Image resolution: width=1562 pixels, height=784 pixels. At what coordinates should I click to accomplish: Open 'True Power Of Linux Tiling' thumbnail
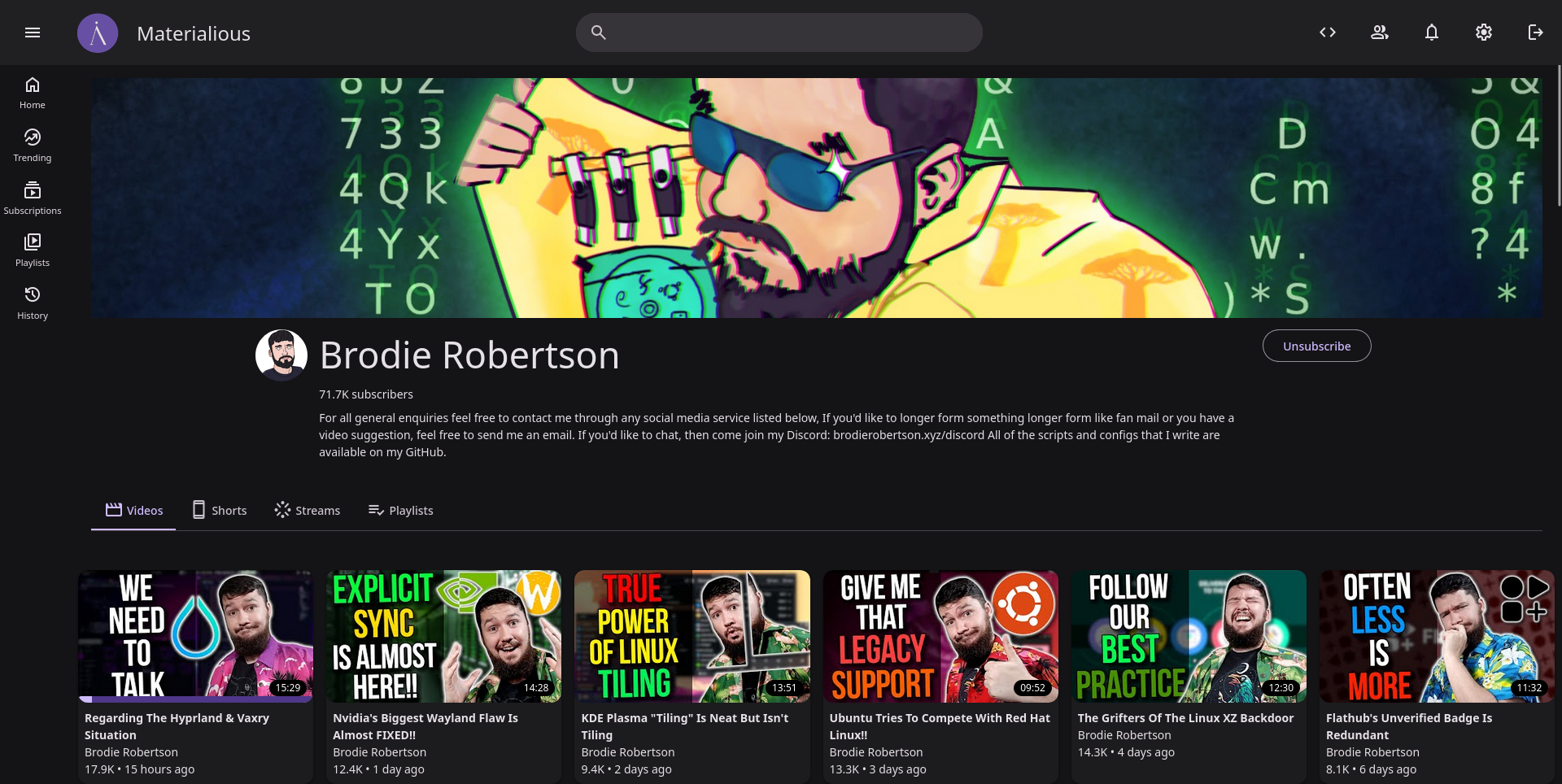click(692, 636)
